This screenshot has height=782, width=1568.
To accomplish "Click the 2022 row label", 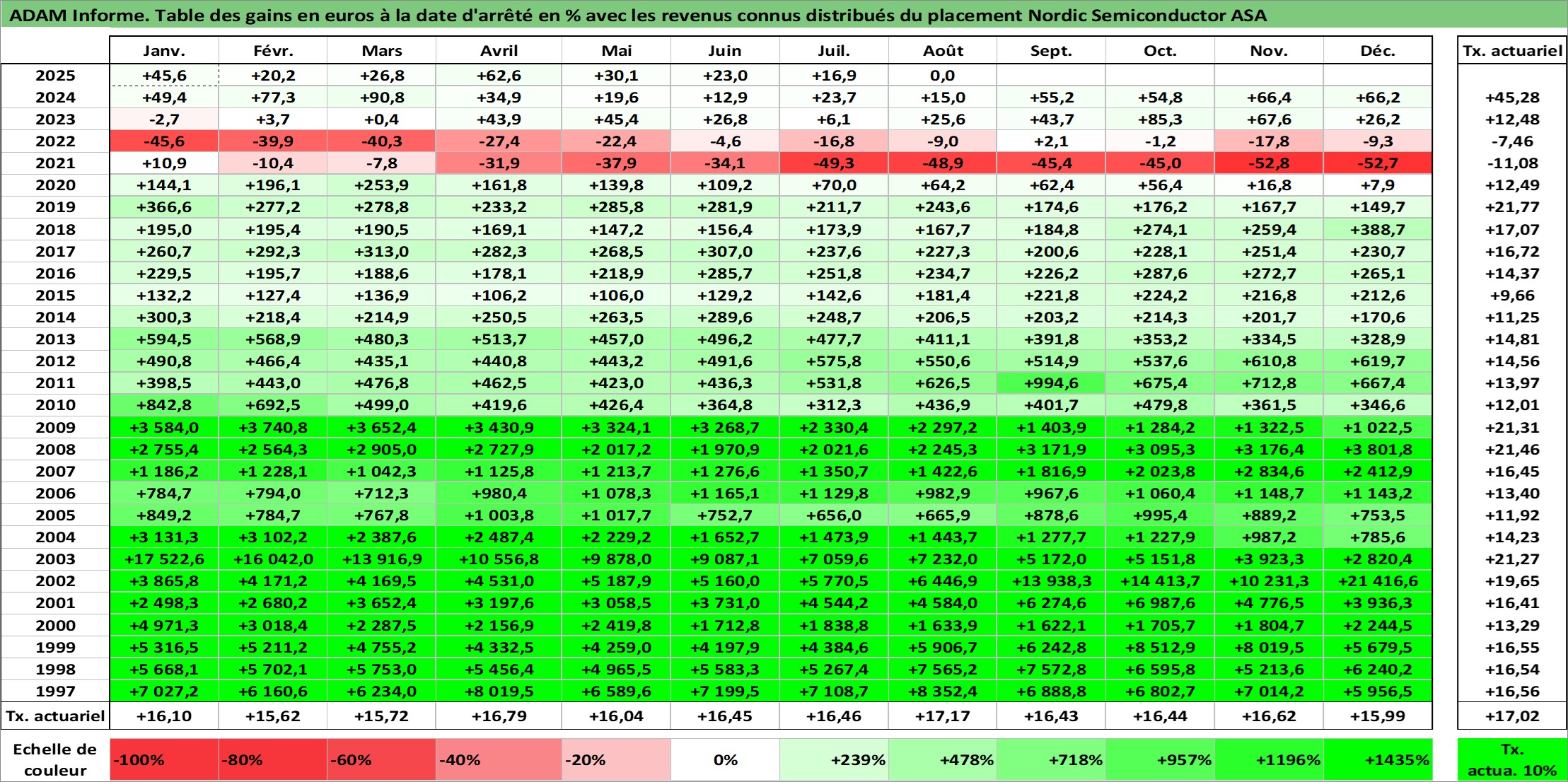I will [x=55, y=141].
